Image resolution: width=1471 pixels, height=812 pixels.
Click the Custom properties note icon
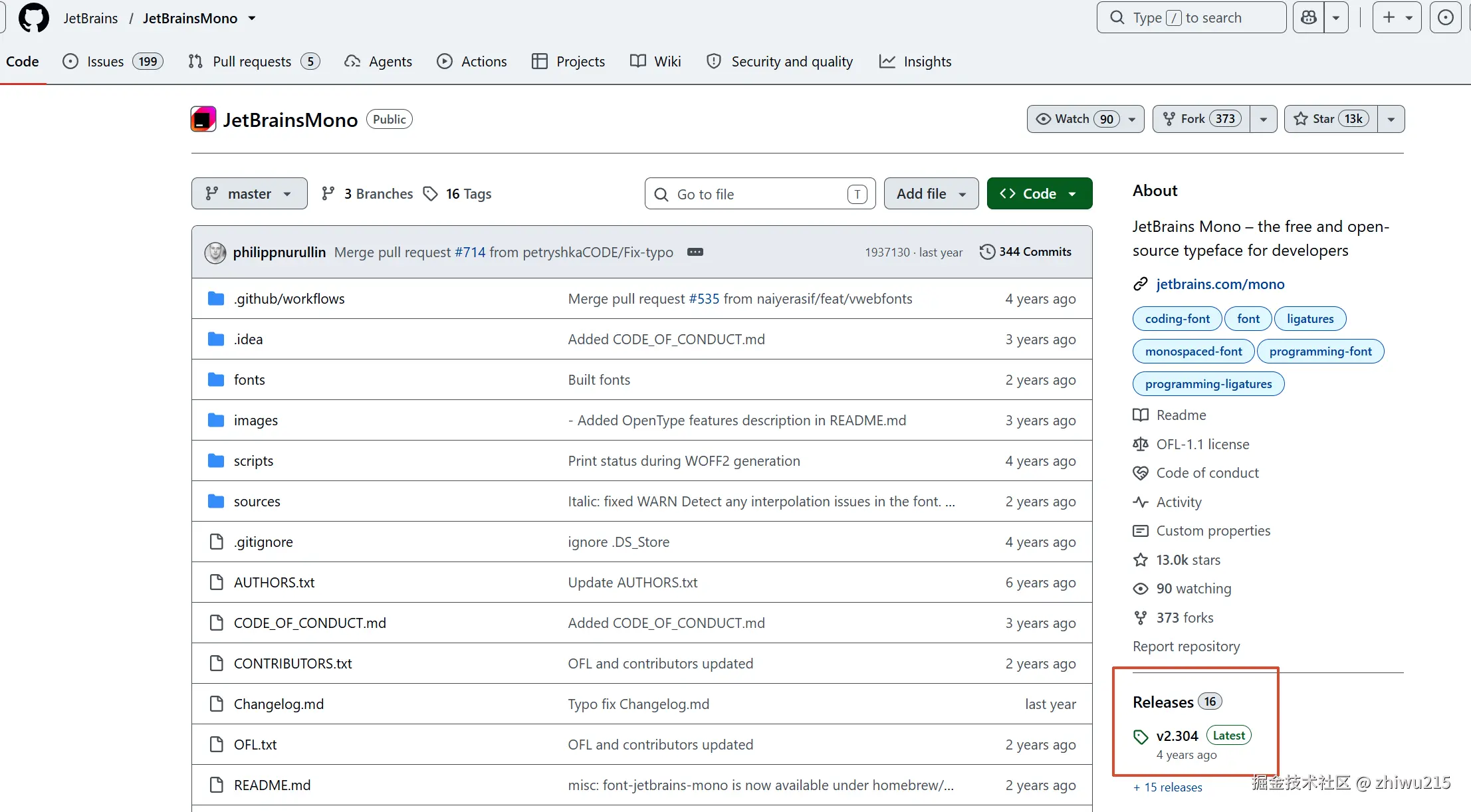point(1141,531)
